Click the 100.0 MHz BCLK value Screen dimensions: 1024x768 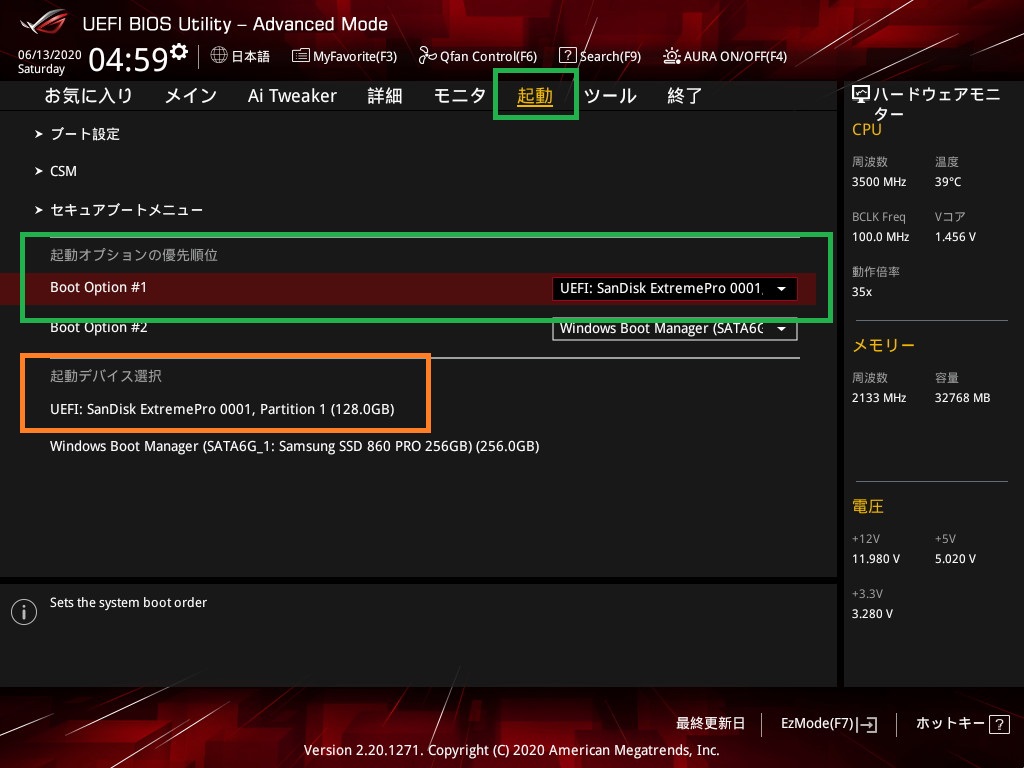(880, 237)
